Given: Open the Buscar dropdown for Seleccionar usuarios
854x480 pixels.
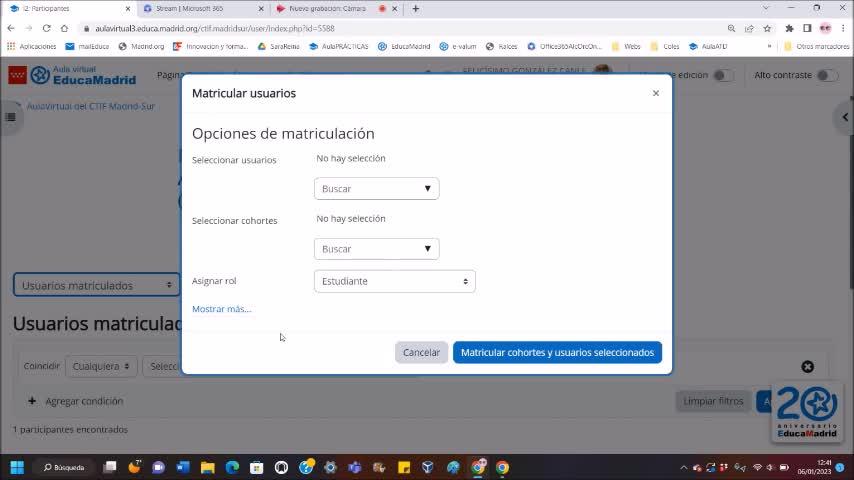Looking at the screenshot, I should (x=376, y=189).
